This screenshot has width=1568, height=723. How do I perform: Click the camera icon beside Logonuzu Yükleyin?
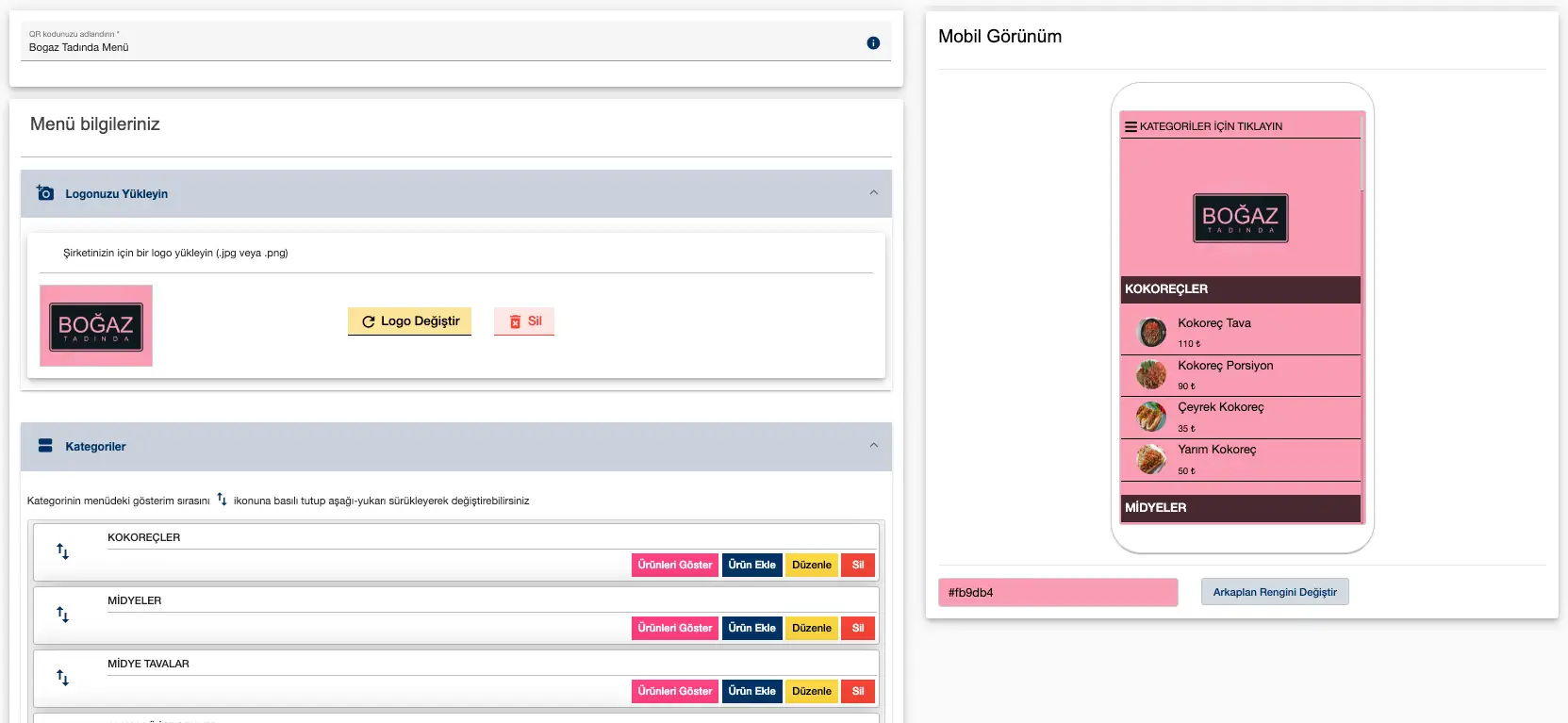(45, 193)
